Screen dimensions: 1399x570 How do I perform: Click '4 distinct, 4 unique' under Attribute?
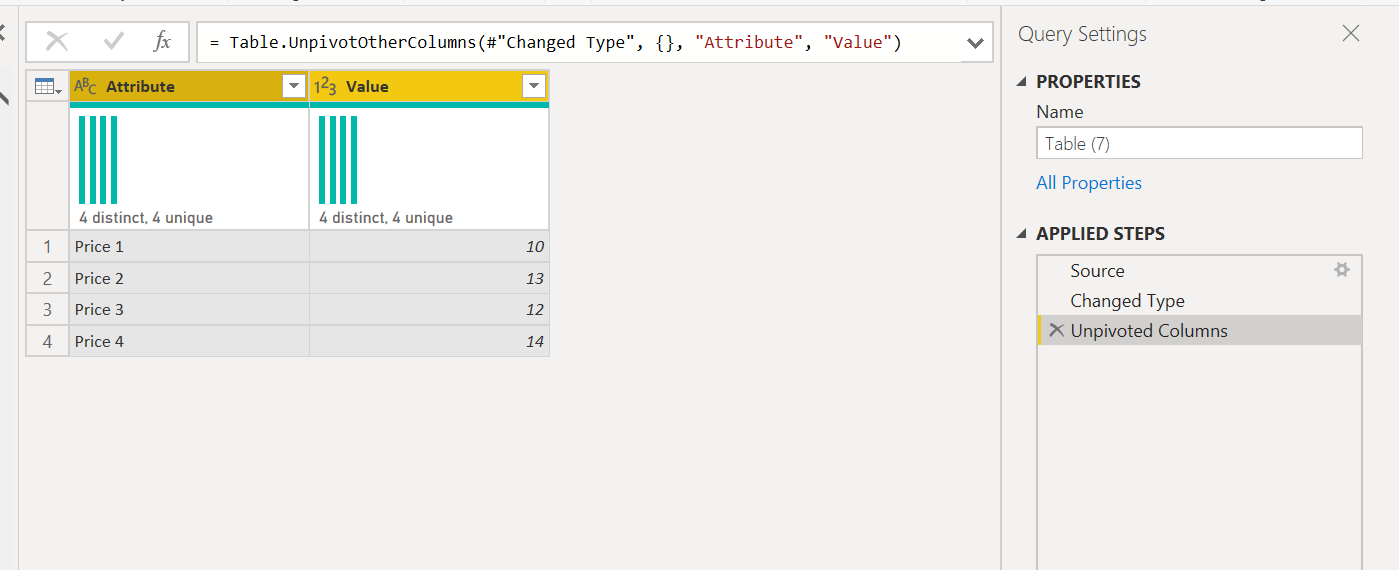(x=146, y=218)
